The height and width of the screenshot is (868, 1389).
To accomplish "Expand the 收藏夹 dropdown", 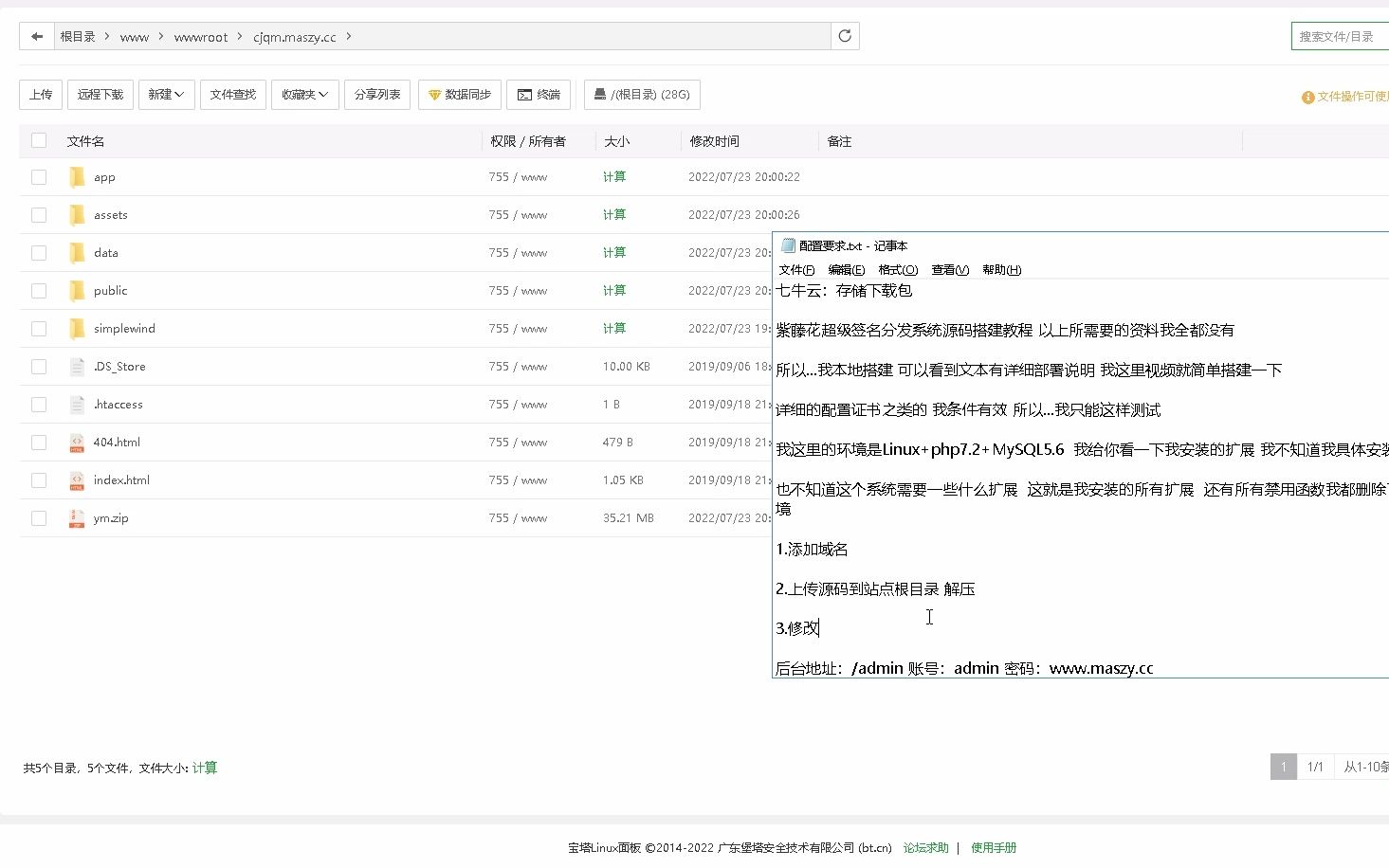I will (x=304, y=95).
